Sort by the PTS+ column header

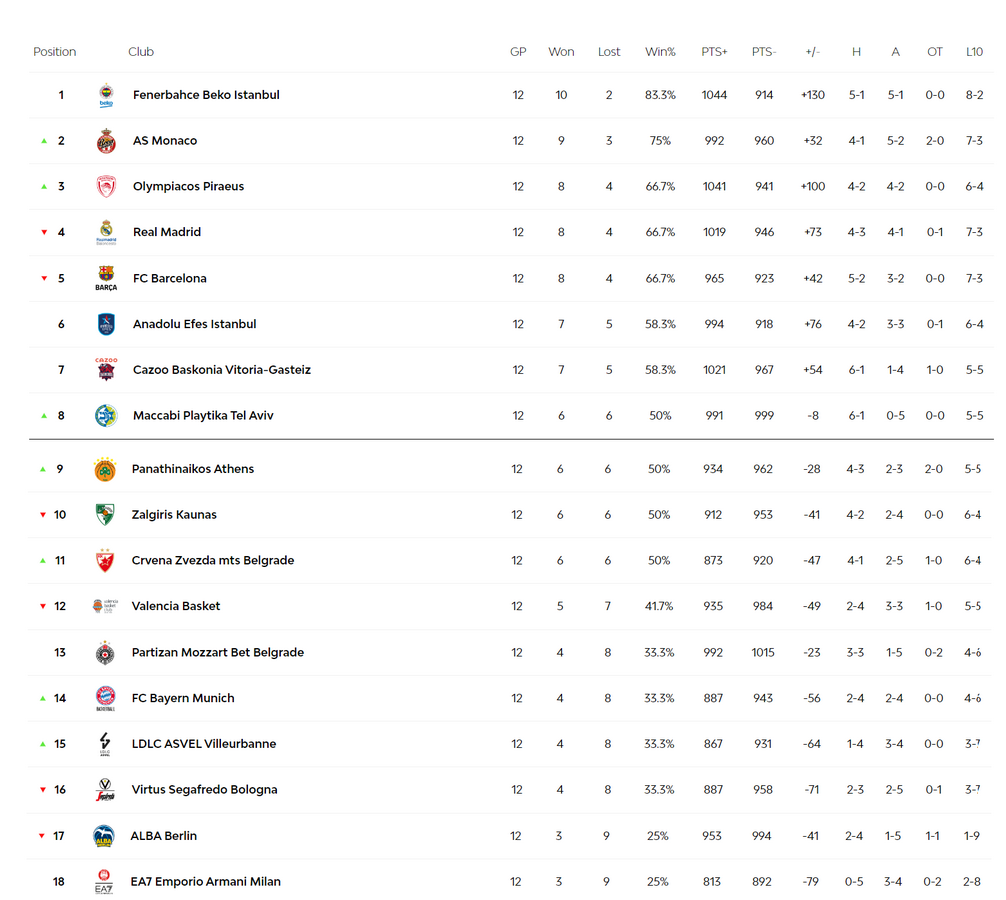(714, 52)
